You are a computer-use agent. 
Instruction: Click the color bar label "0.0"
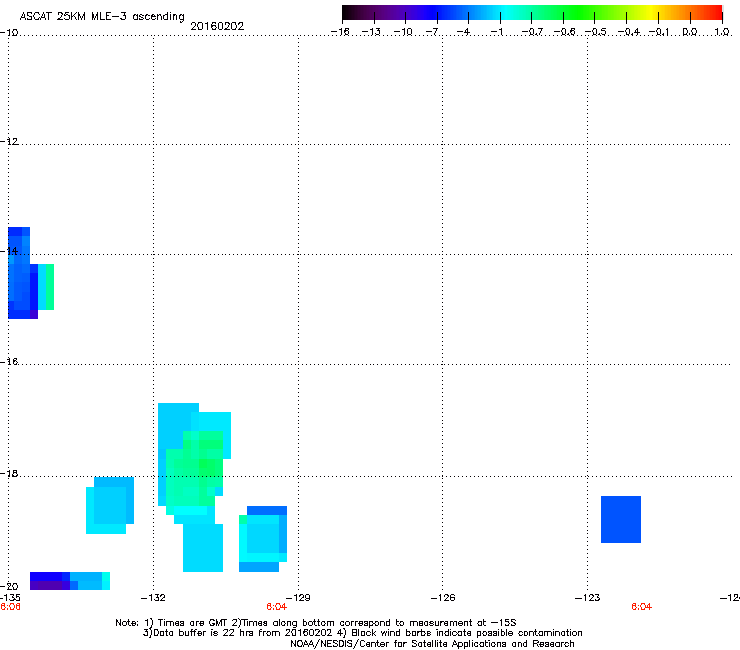click(690, 32)
